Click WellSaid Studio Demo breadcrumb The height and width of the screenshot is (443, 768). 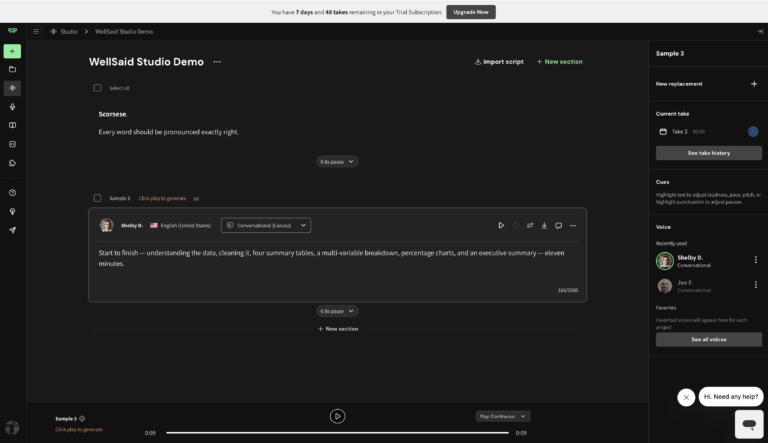click(x=124, y=31)
